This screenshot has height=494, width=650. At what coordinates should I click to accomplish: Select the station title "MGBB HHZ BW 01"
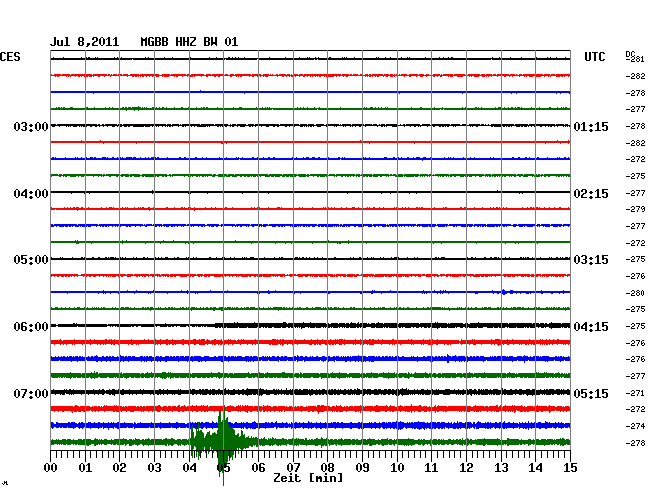pyautogui.click(x=189, y=42)
